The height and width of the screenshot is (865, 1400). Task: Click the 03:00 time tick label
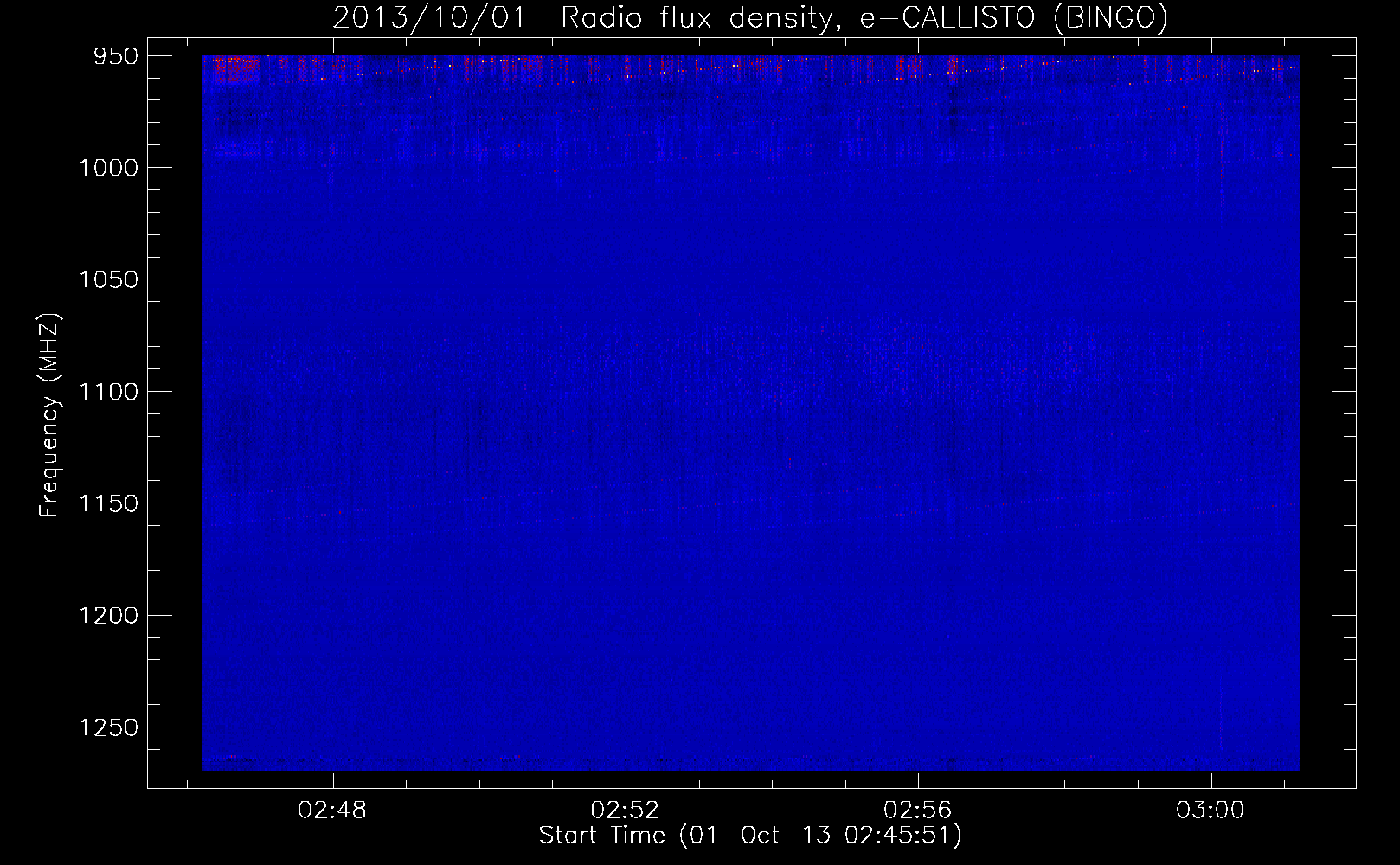(1210, 811)
